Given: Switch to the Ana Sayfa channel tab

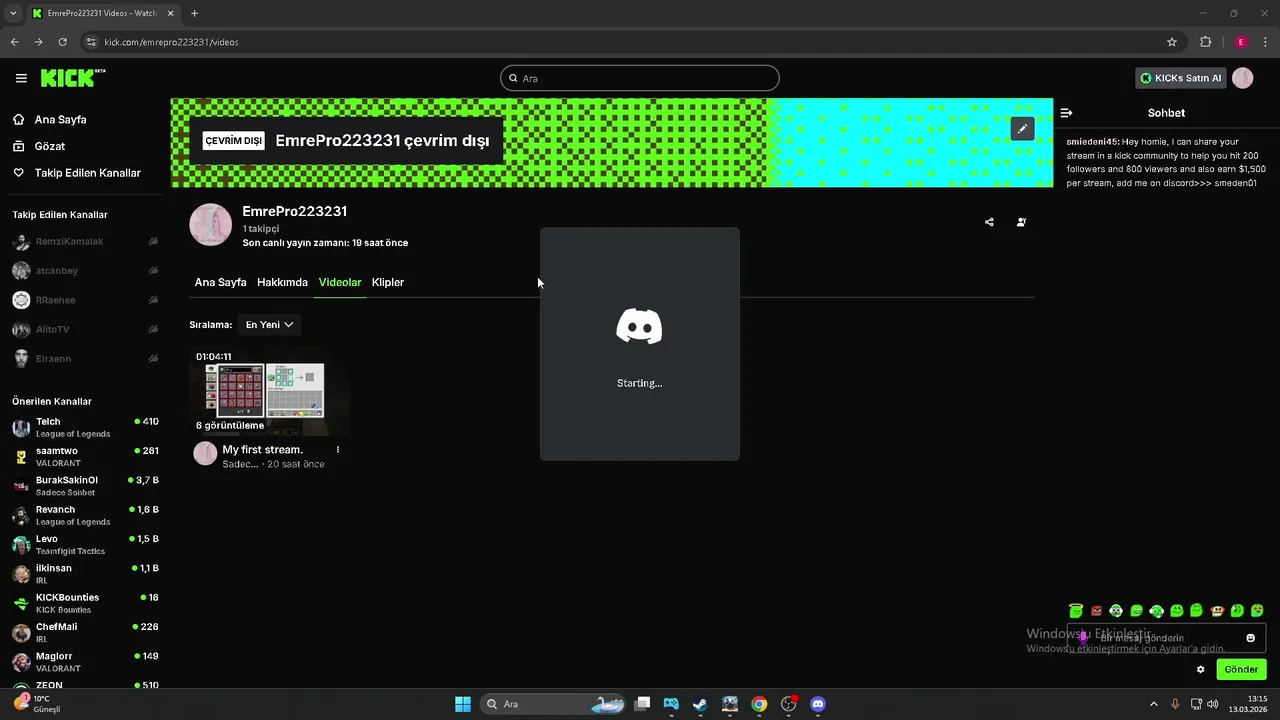Looking at the screenshot, I should pos(220,282).
